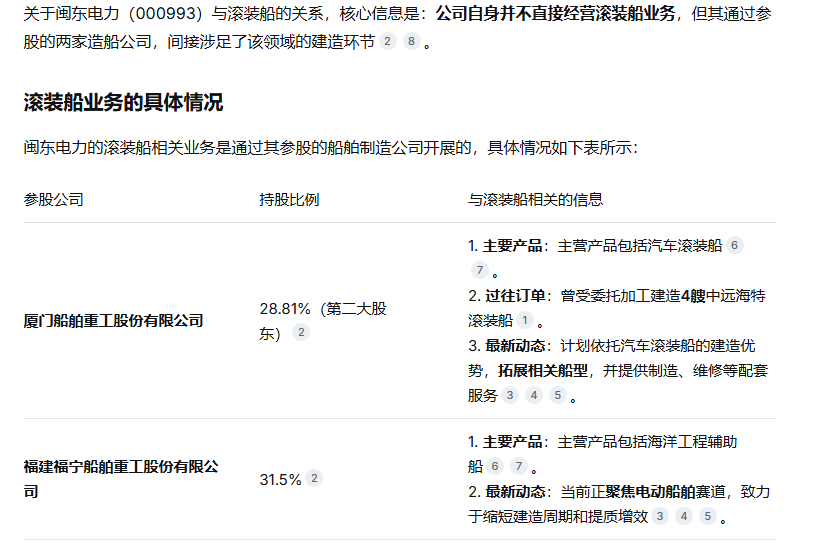Open citation 7 in 厦门船舶重工 主要产品 item

pyautogui.click(x=480, y=270)
